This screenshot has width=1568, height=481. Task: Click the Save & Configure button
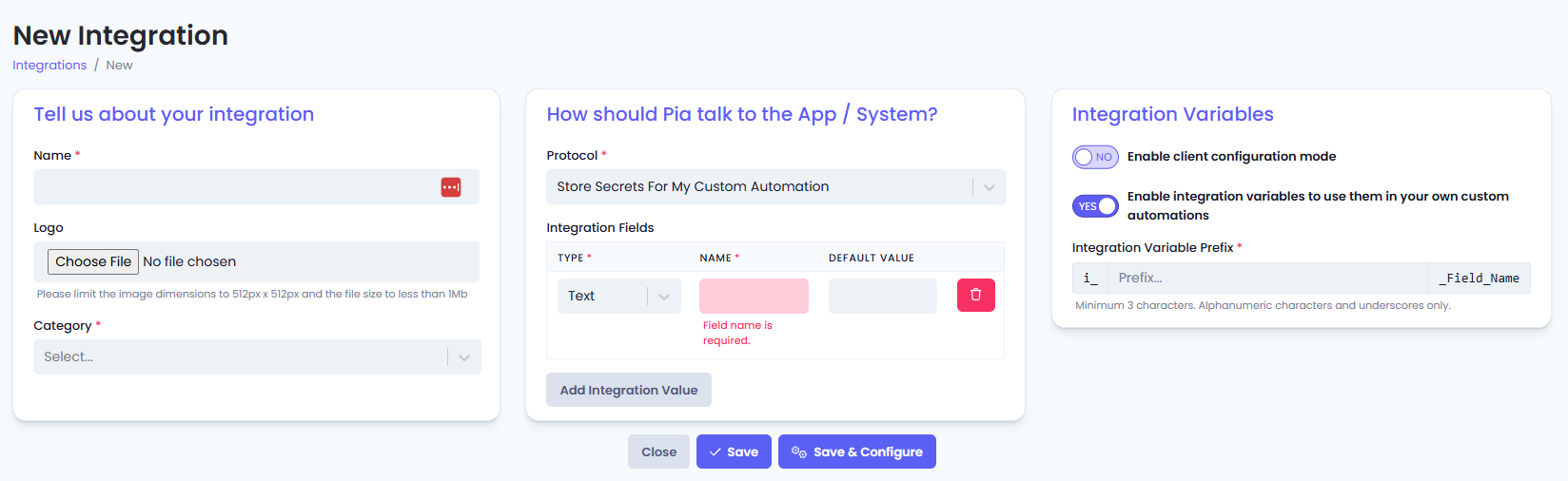coord(857,452)
